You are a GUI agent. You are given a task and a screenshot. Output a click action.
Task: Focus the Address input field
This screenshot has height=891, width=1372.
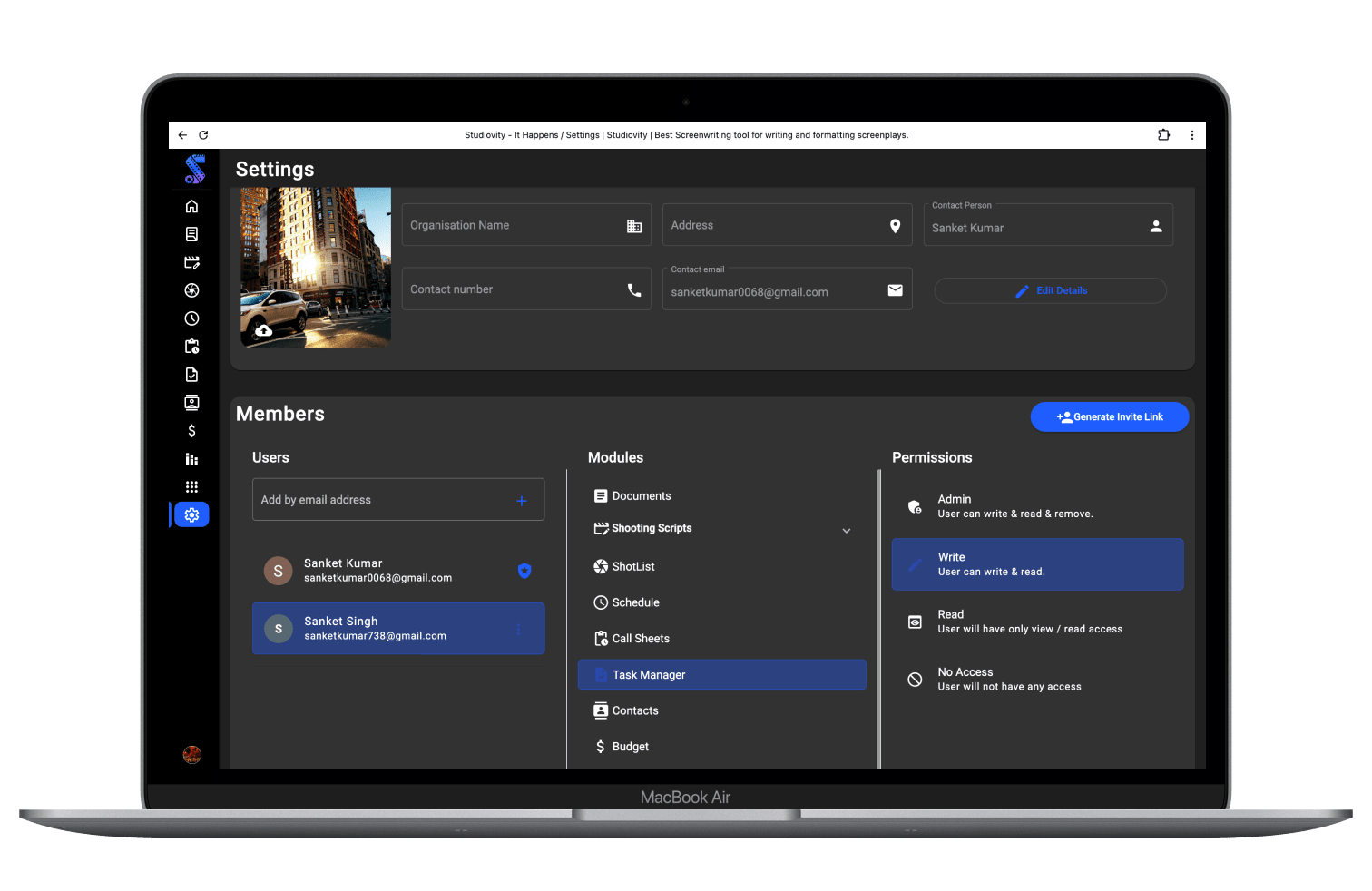click(x=788, y=225)
